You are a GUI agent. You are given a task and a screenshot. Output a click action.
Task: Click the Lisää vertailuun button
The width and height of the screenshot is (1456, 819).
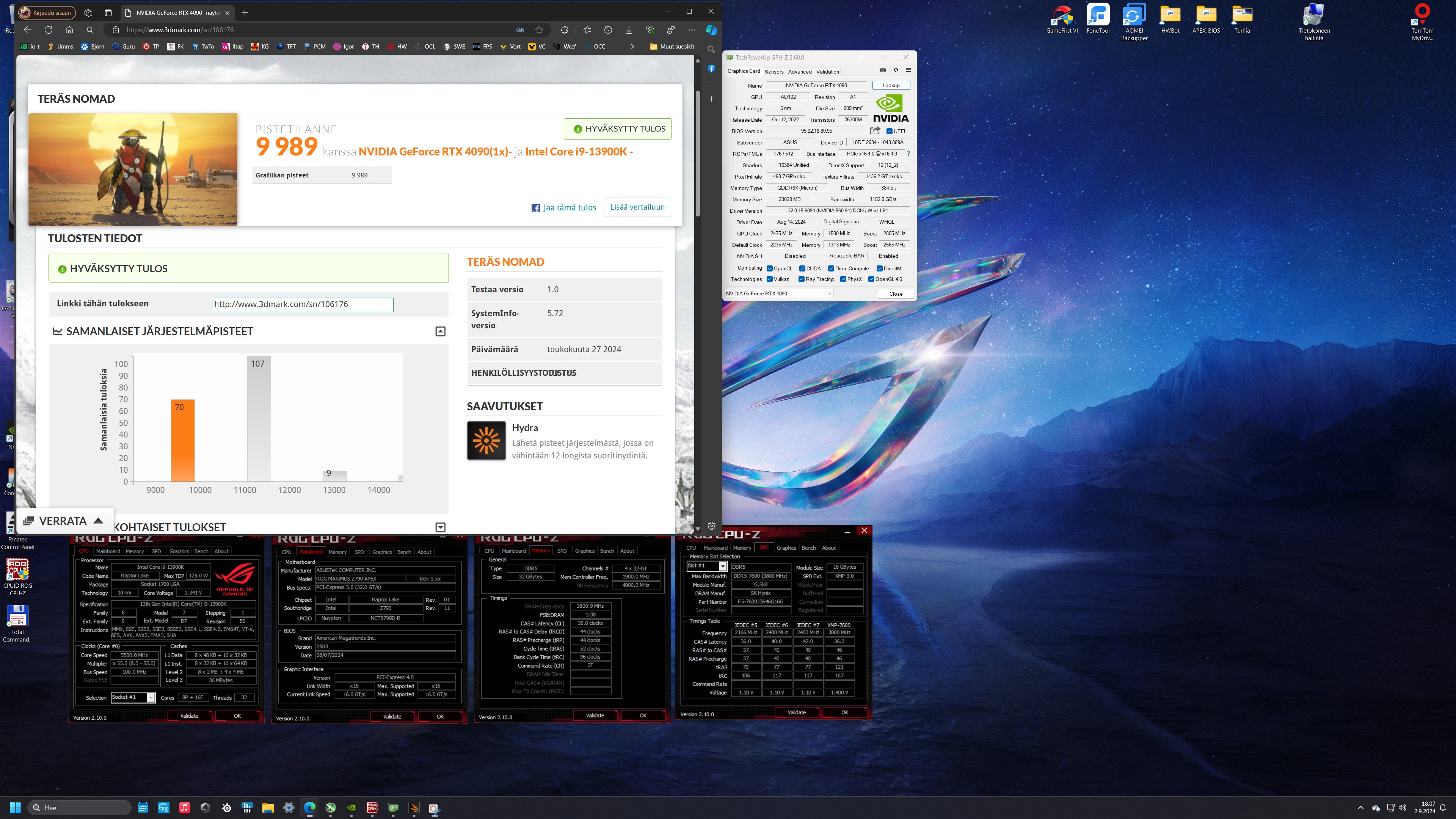pyautogui.click(x=637, y=207)
